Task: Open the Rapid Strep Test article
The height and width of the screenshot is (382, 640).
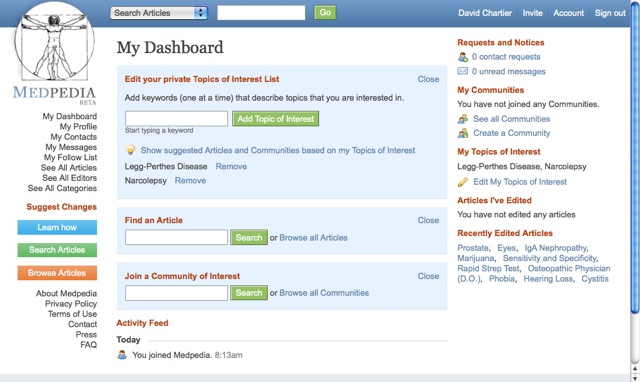Action: 488,269
